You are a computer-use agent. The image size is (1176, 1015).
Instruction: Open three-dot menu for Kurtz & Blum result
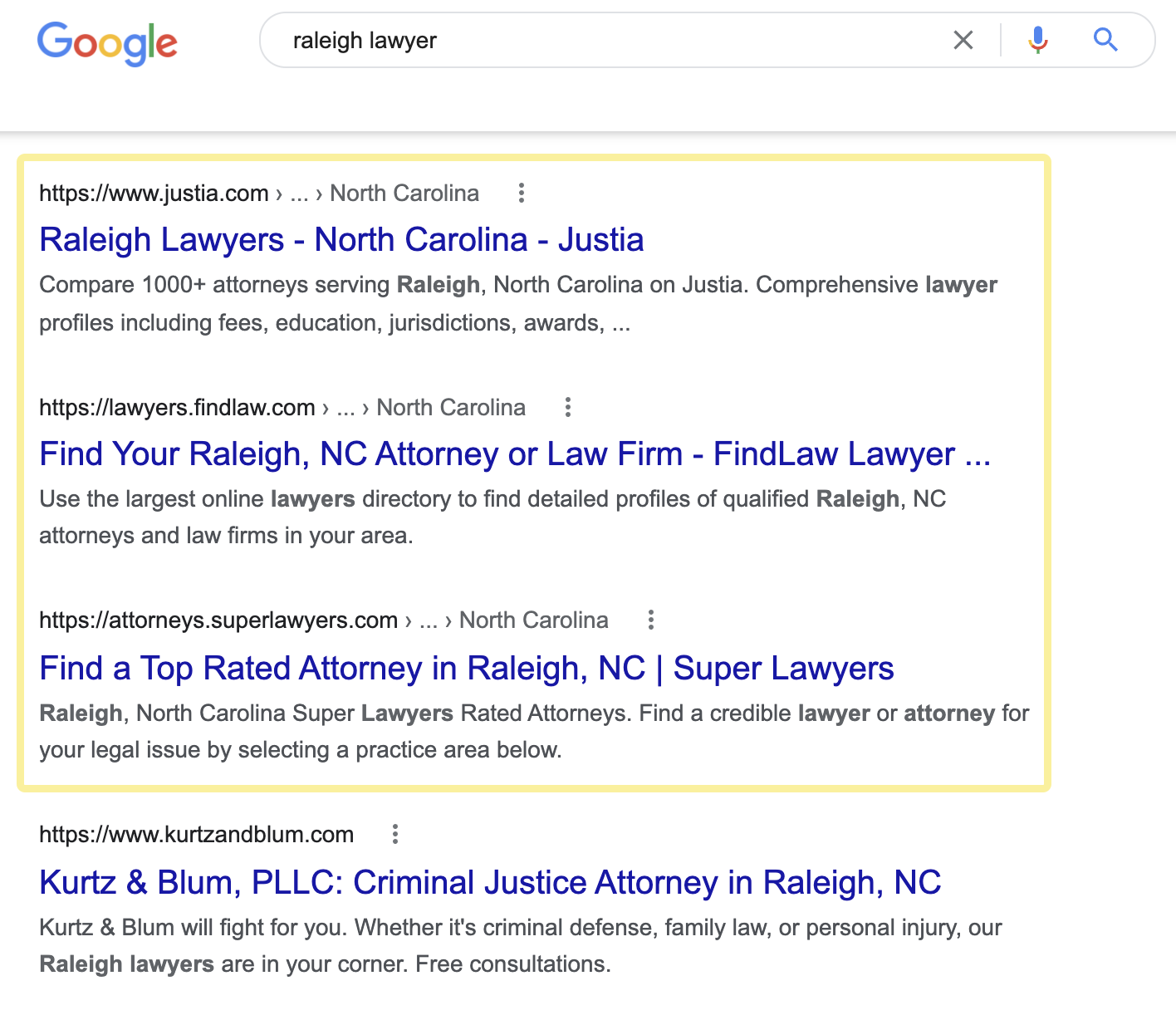[395, 835]
